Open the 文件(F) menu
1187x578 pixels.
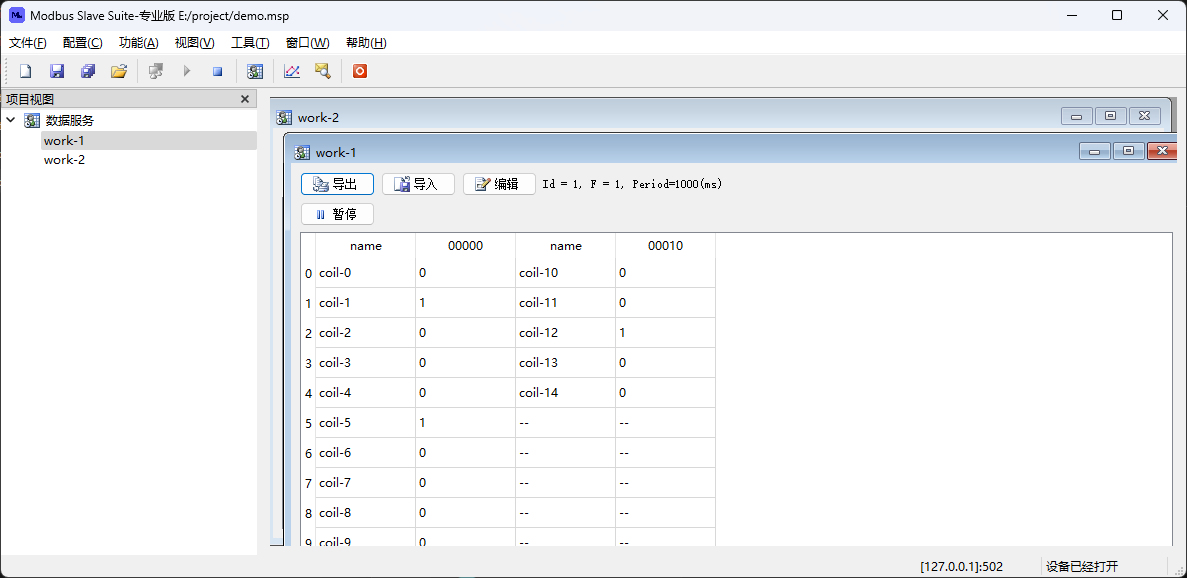tap(28, 43)
